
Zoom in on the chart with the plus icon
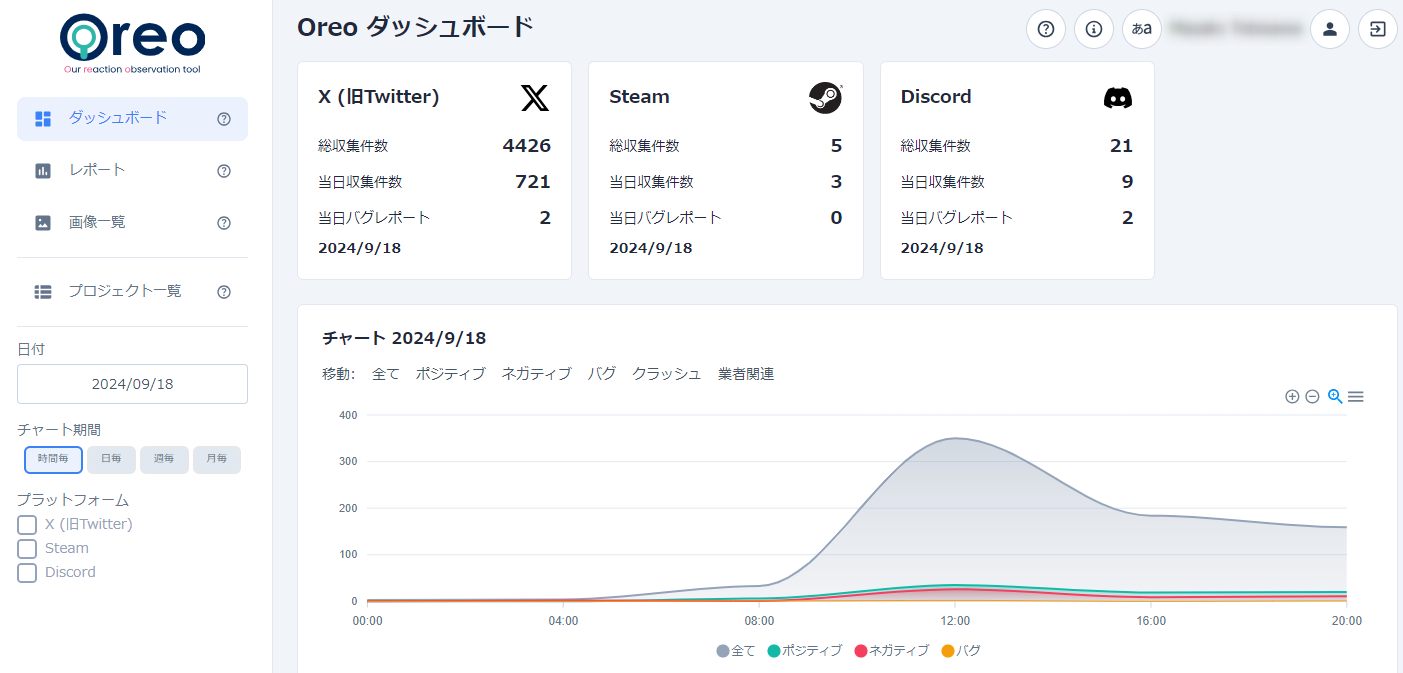coord(1291,396)
